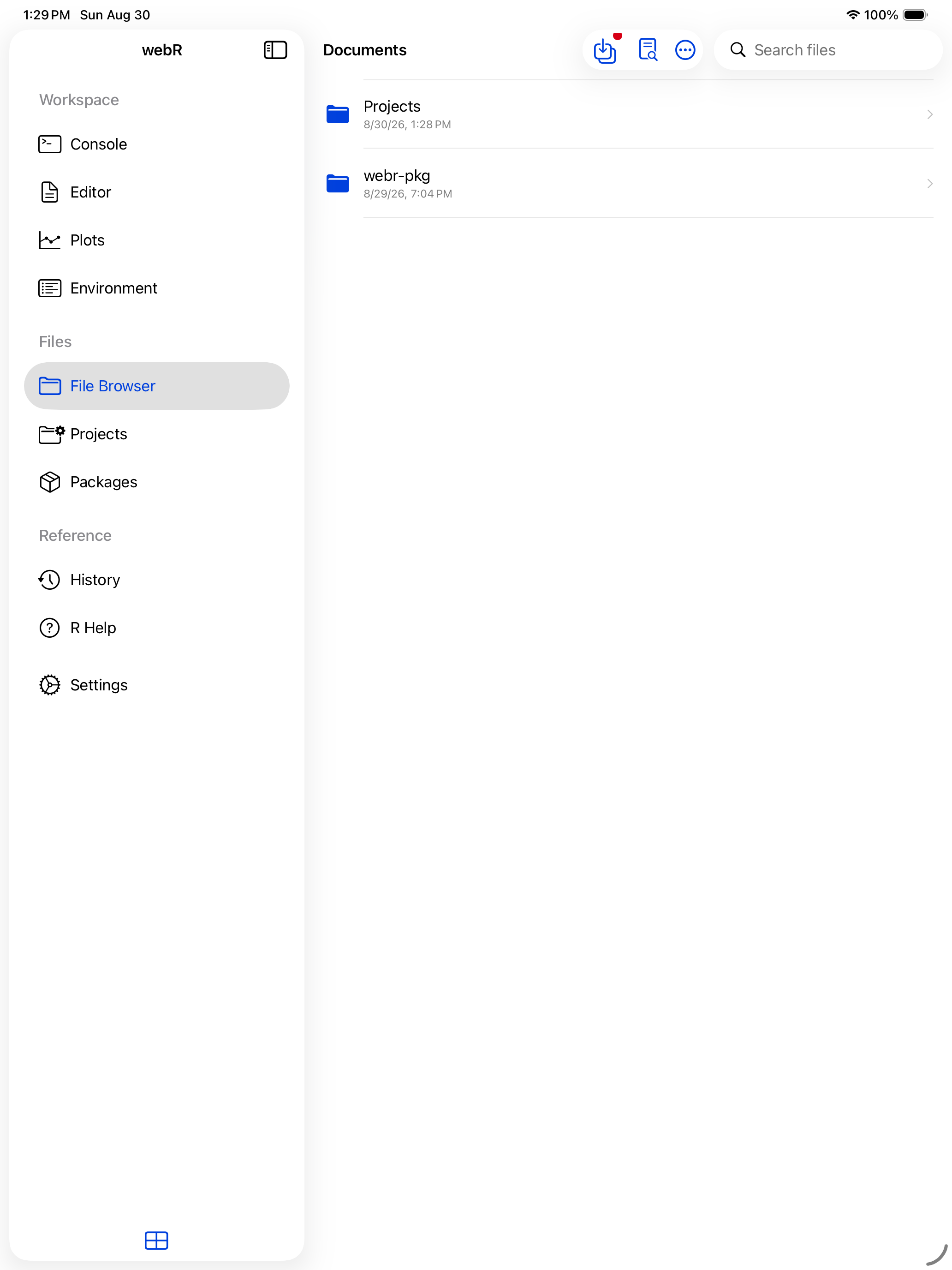Open the Editor label

point(91,192)
